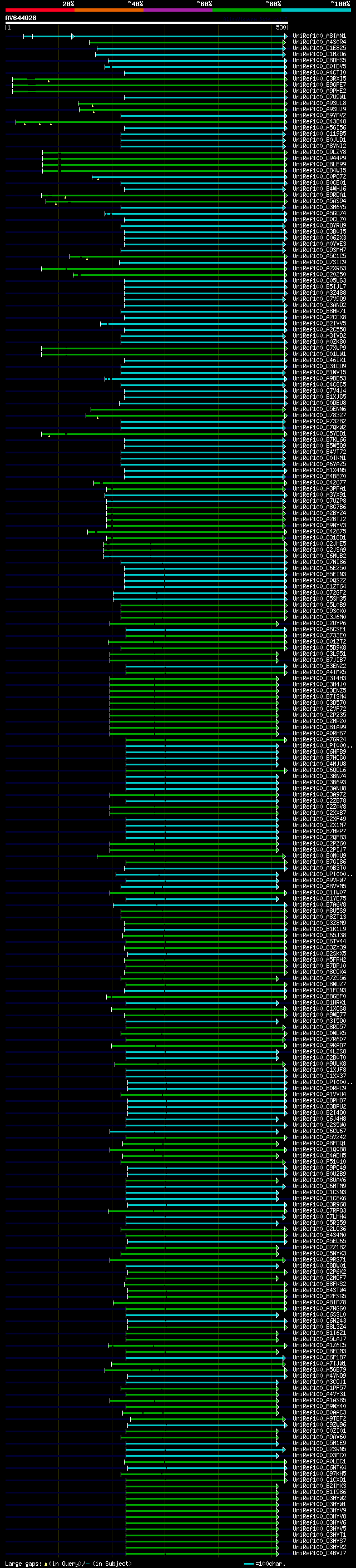Select the label UniRef100_C6QQL6
Image resolution: width=356 pixels, height=1568 pixels.
[x=319, y=770]
